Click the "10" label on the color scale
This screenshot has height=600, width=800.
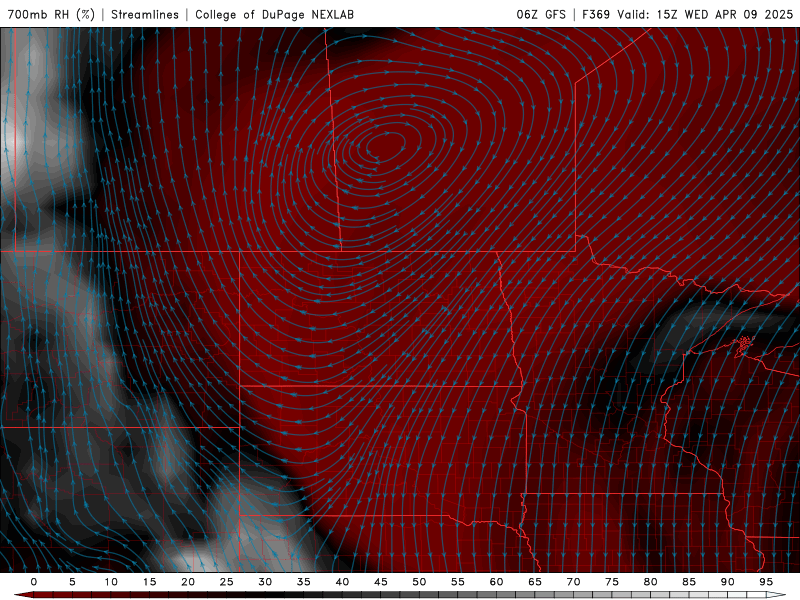coord(111,582)
